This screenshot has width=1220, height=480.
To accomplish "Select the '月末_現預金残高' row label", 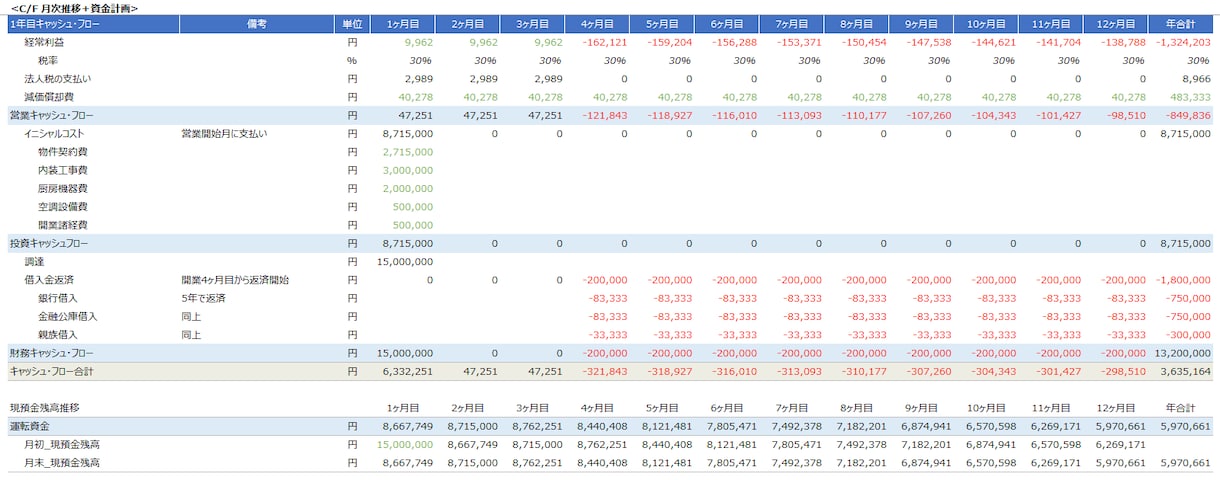I will coord(62,462).
